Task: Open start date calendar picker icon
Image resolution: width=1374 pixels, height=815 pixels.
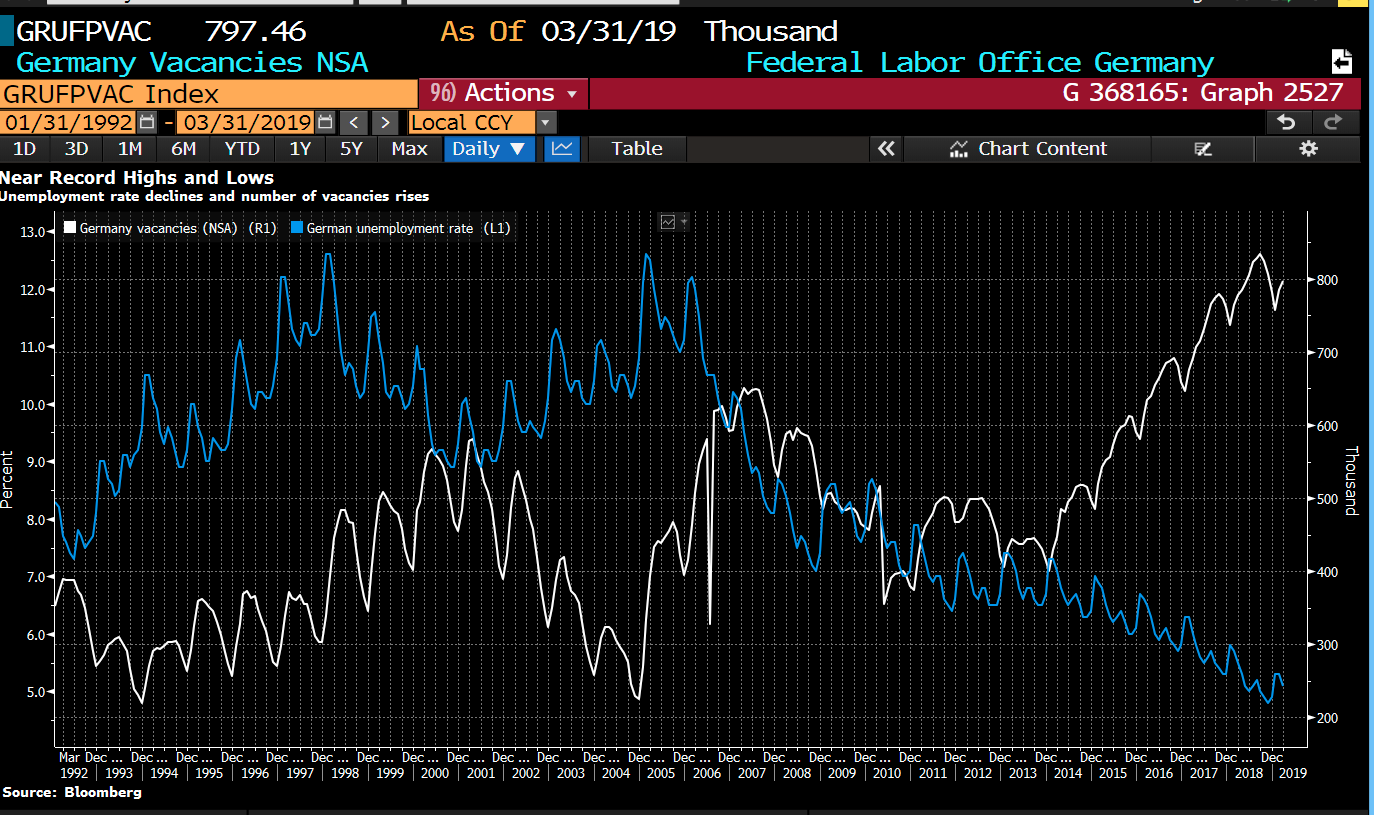Action: (x=147, y=123)
